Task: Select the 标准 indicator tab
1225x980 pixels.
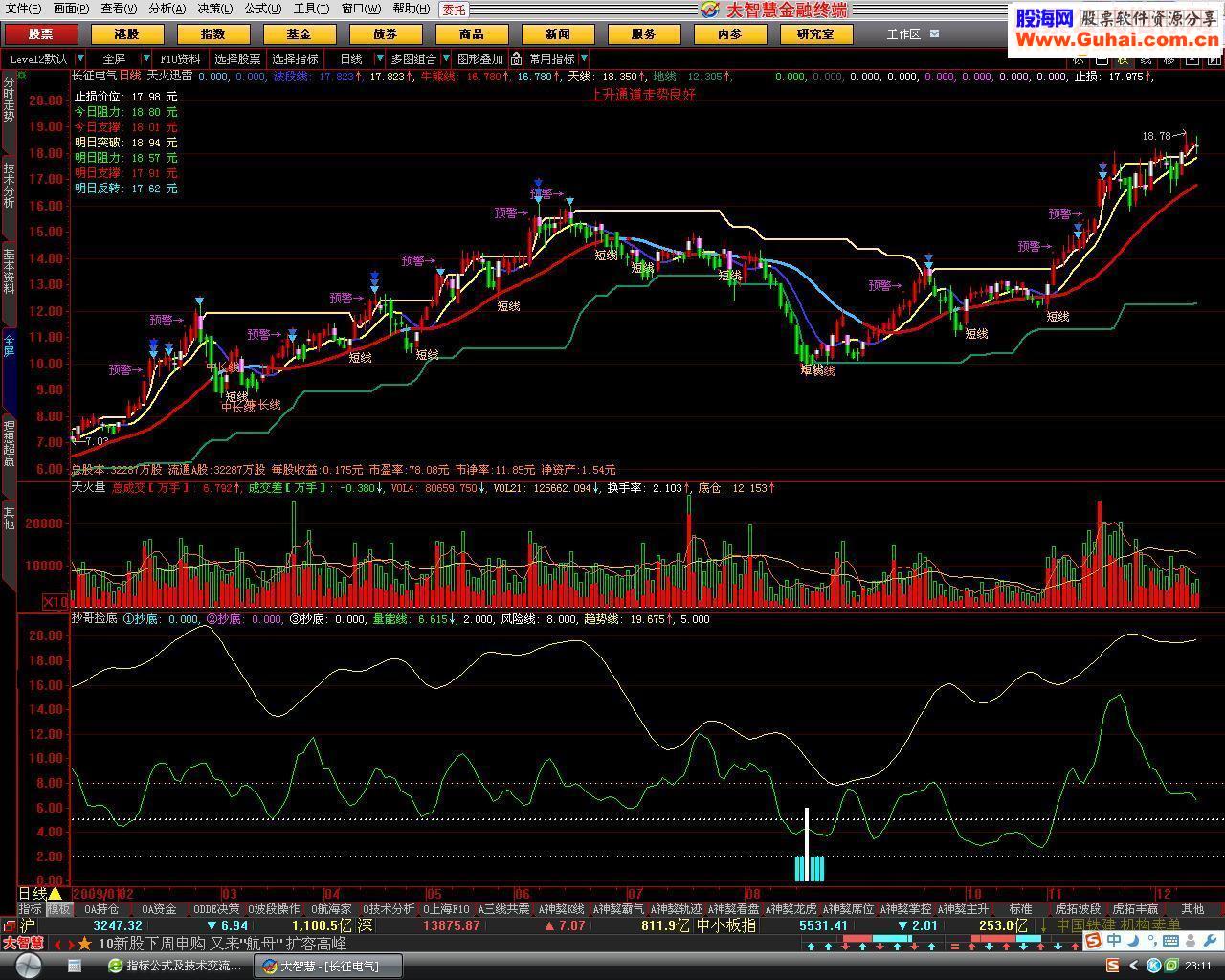Action: pyautogui.click(x=1020, y=908)
